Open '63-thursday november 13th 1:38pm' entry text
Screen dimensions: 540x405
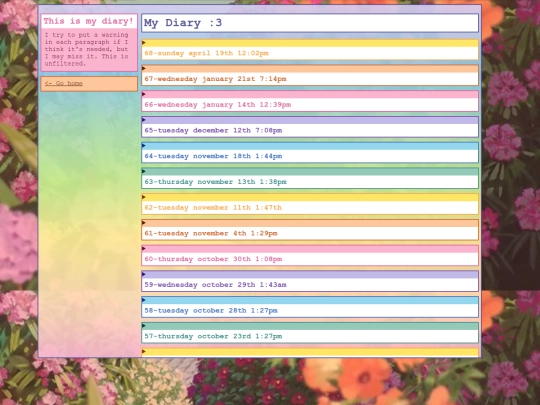coord(215,182)
